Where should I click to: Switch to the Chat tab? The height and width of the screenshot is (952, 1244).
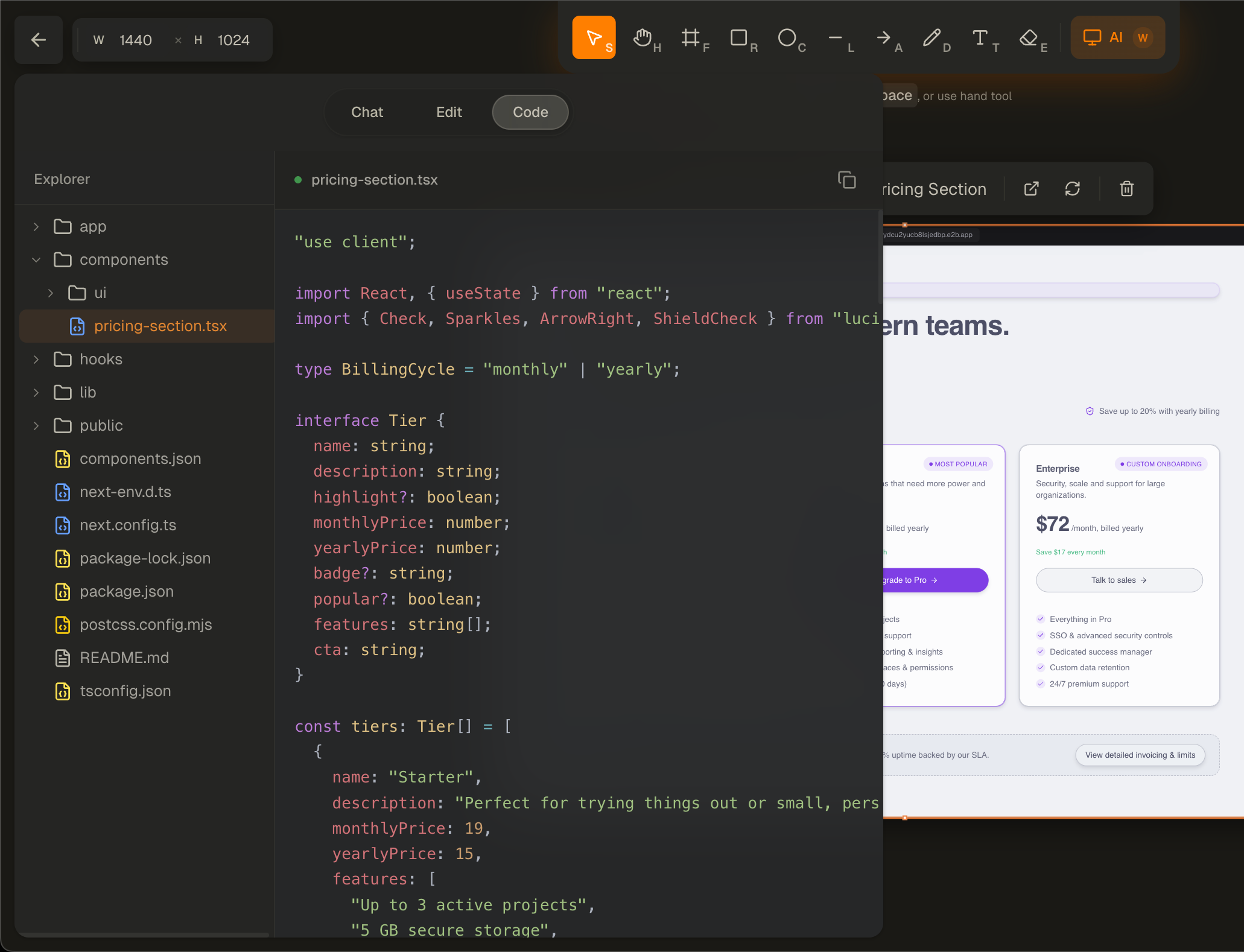[x=367, y=112]
